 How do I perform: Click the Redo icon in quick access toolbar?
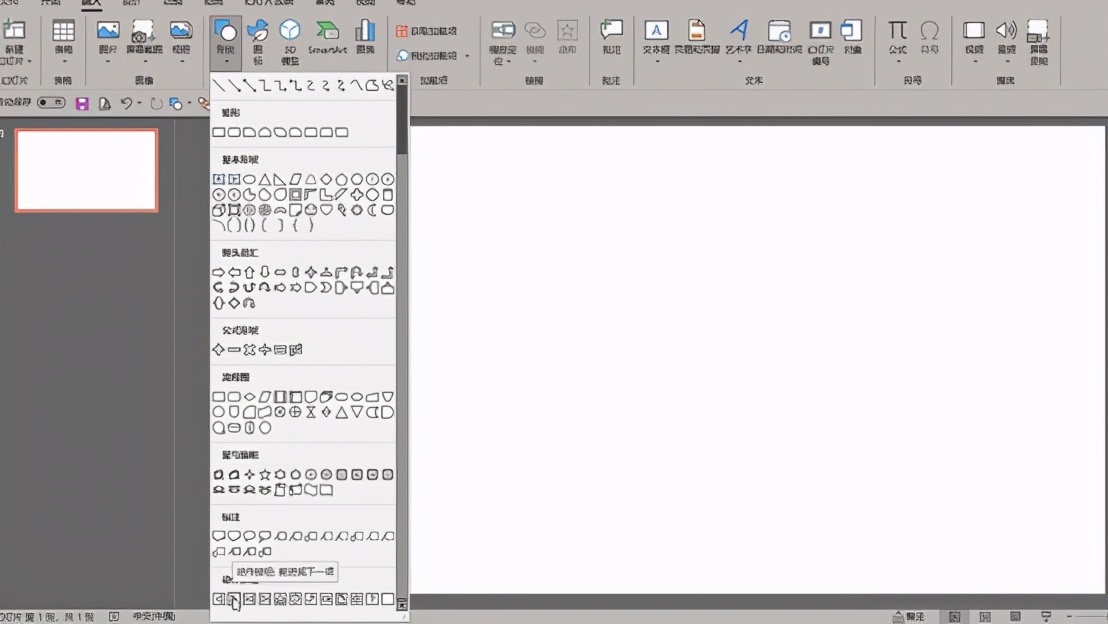156,104
